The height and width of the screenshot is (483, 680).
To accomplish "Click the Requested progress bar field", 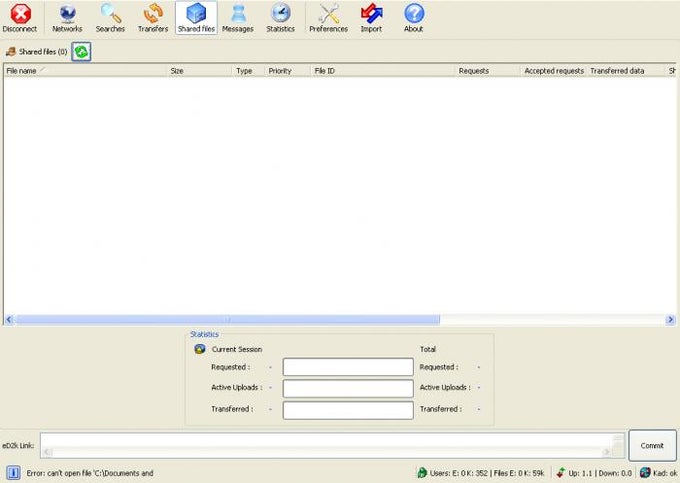I will [x=348, y=367].
